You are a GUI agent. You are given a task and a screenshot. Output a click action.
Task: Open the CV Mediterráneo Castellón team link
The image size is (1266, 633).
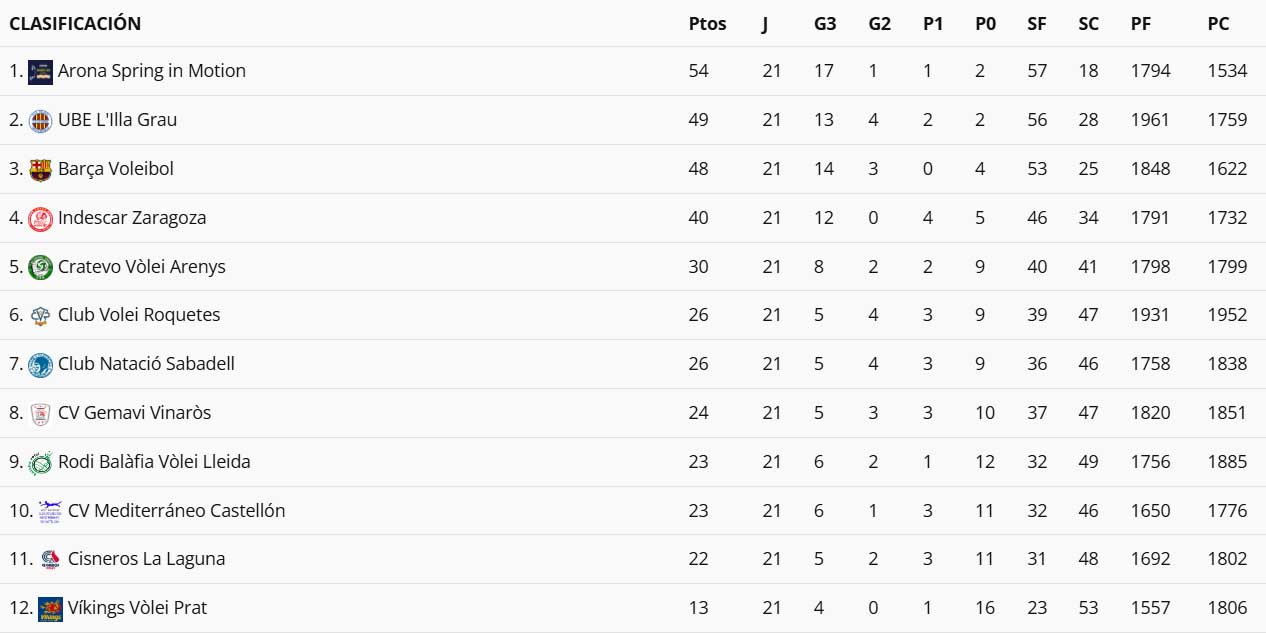(x=176, y=510)
